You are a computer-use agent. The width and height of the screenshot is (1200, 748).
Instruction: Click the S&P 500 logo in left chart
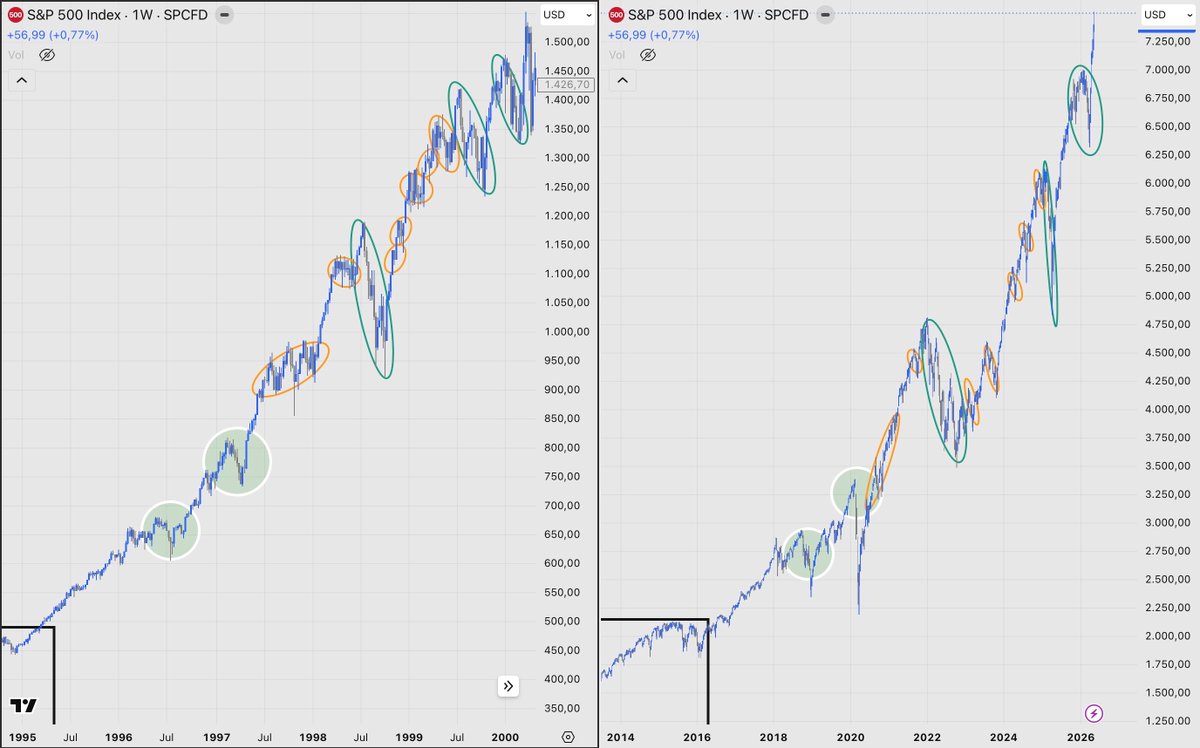coord(16,15)
